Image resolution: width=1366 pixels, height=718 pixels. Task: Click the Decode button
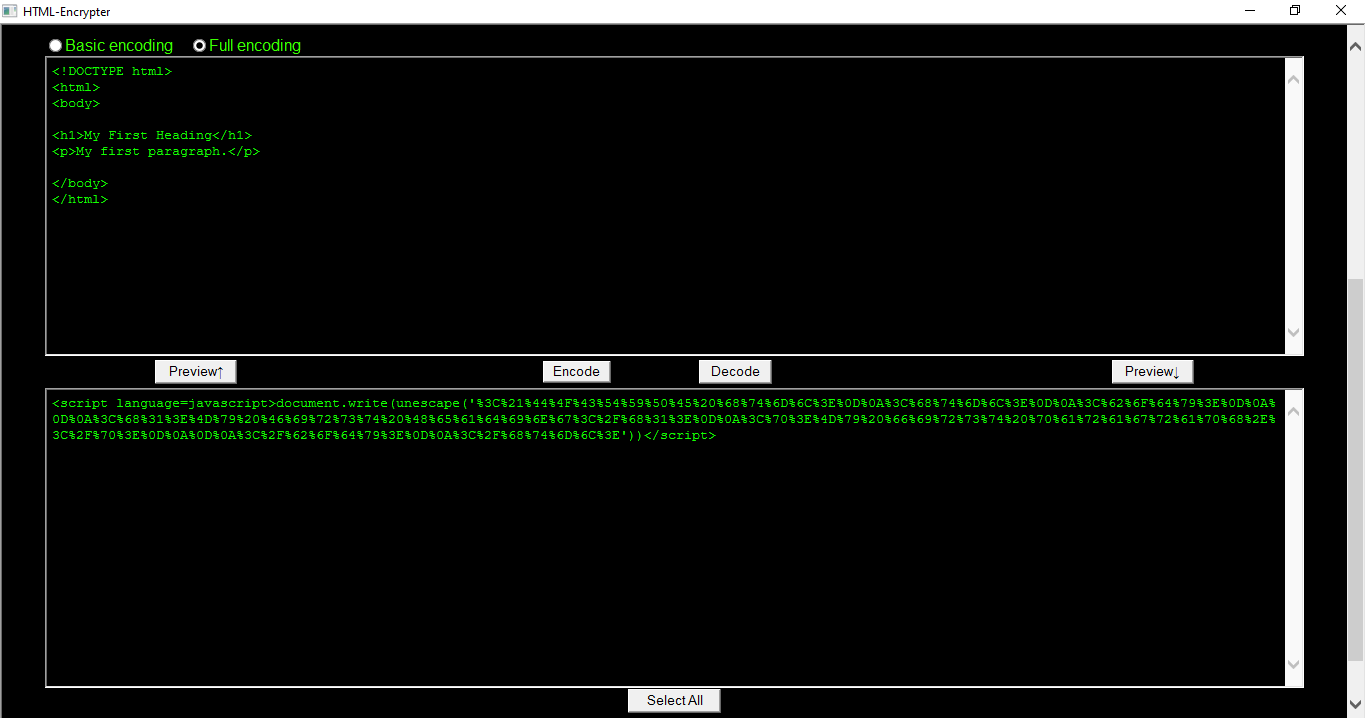[735, 371]
